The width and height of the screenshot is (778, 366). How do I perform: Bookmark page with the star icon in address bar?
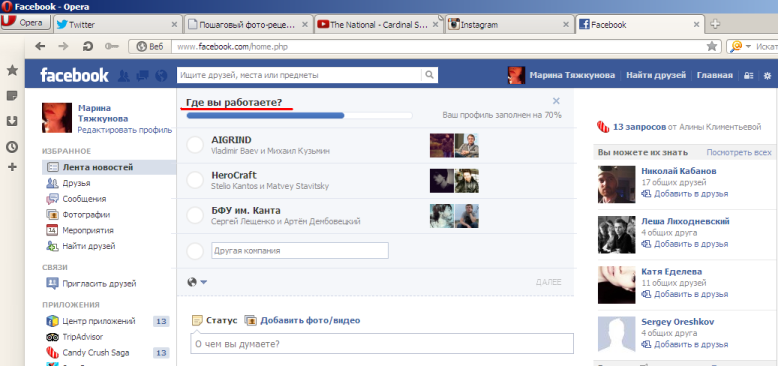[712, 47]
